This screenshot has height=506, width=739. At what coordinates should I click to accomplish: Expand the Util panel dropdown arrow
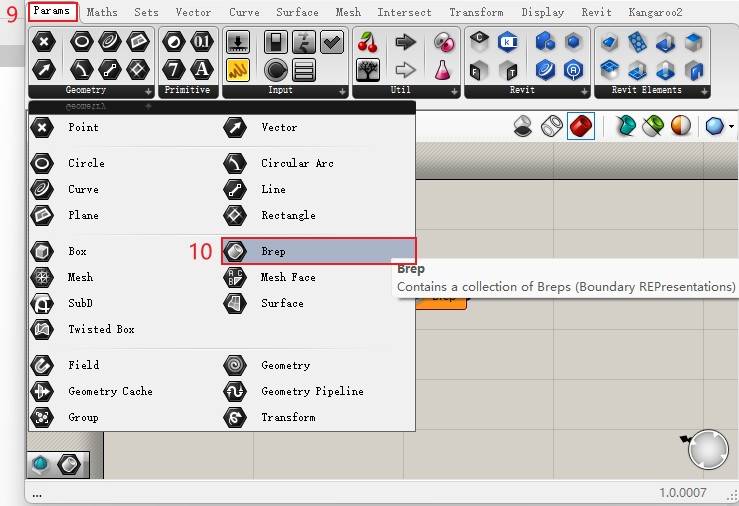coord(454,91)
